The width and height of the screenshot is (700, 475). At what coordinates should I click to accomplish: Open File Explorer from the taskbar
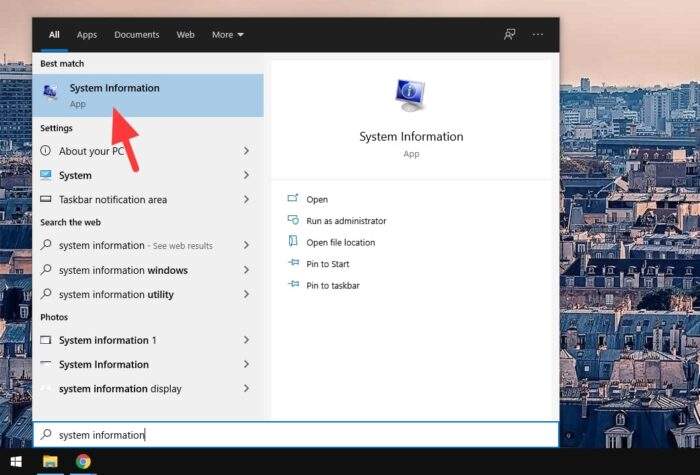point(50,462)
